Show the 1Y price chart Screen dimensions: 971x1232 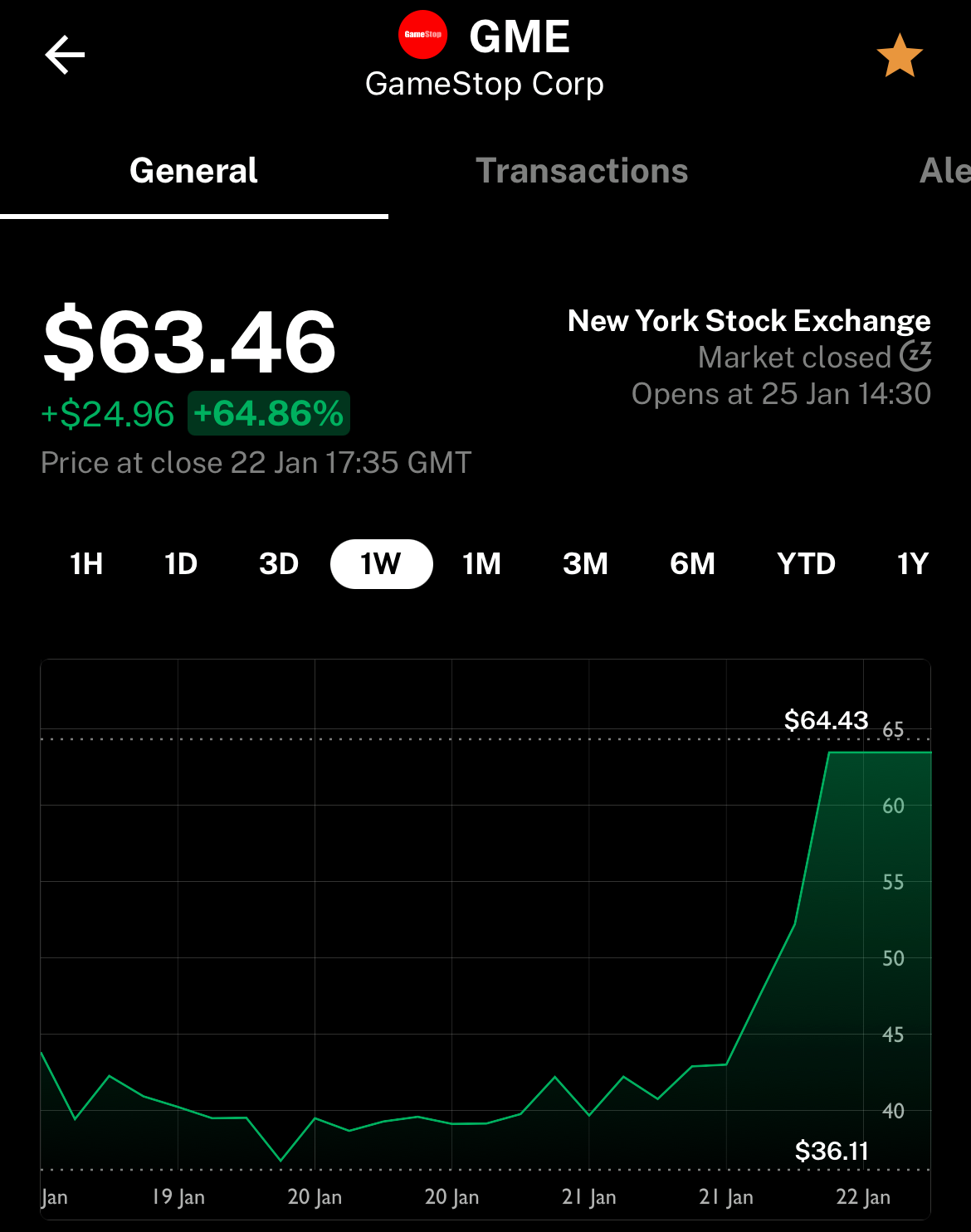(913, 564)
